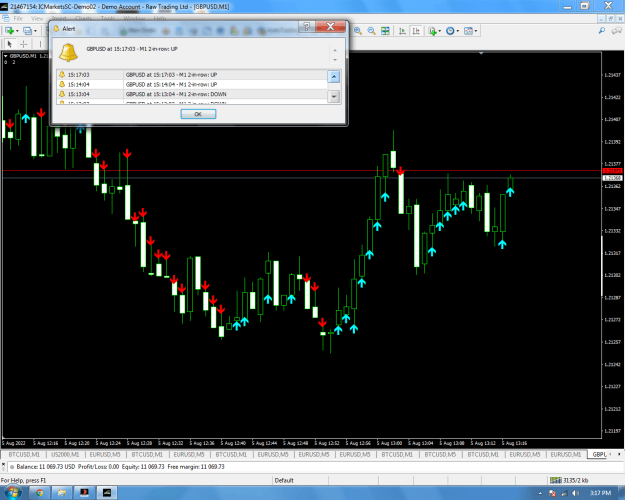
Task: Click the Default profile in status bar
Action: coord(284,480)
